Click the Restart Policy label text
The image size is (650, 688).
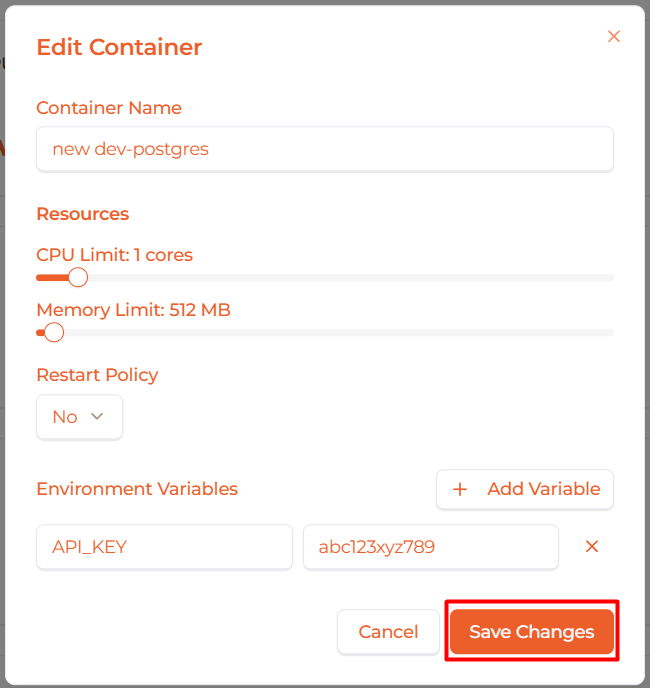click(97, 375)
